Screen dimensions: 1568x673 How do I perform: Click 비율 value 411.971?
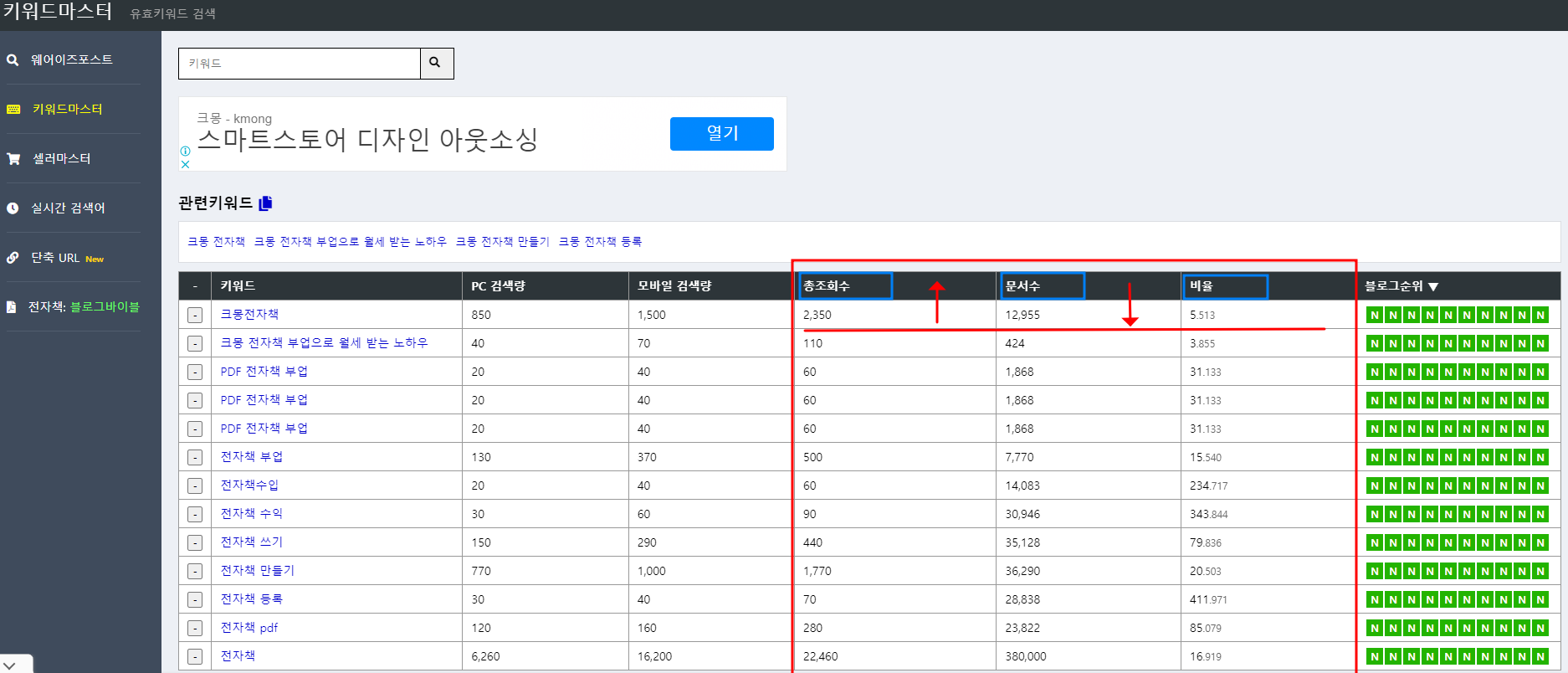coord(1208,600)
